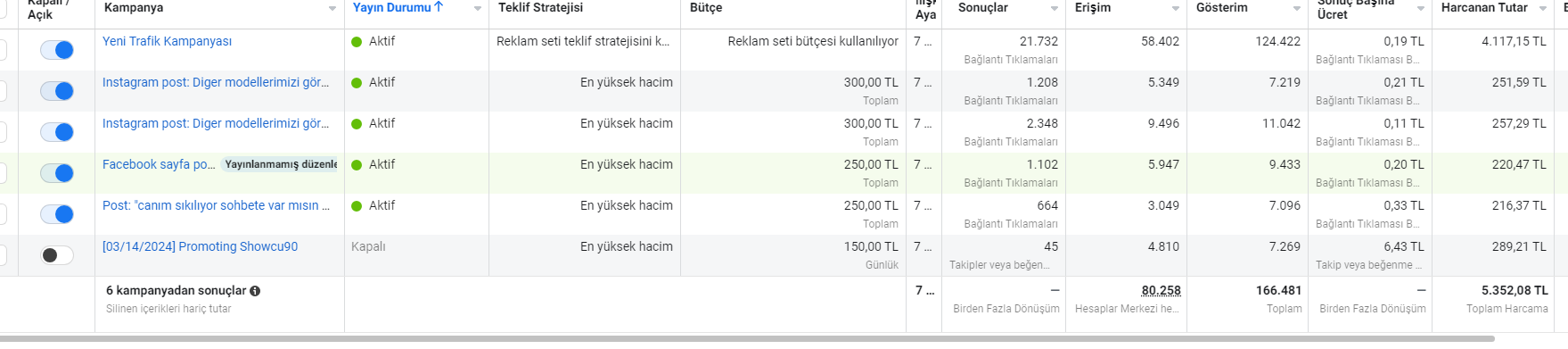
Task: Open the Gösterim column dropdown arrow
Action: pos(1297,9)
